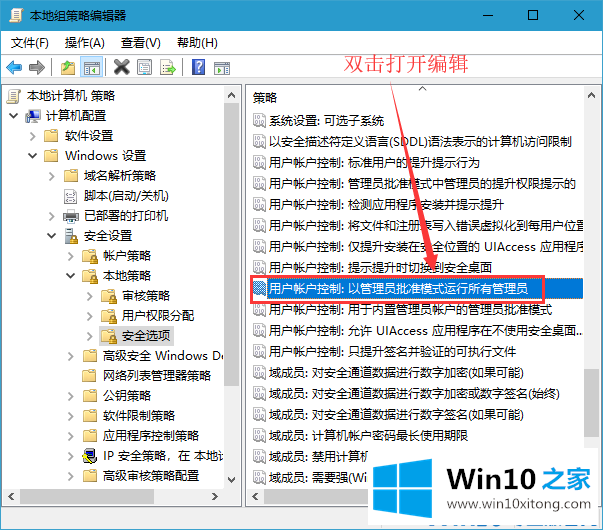Click the 策略 column header
The height and width of the screenshot is (530, 603).
[x=266, y=97]
